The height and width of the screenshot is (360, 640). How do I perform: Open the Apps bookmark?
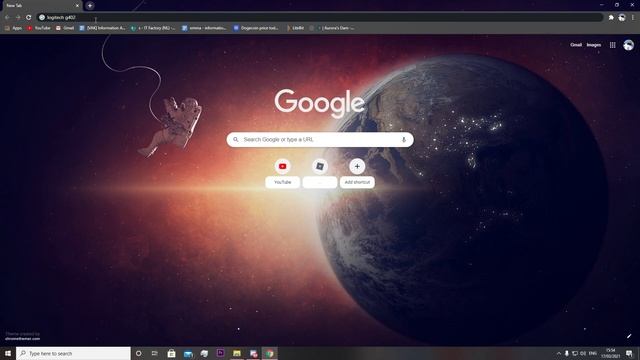13,28
